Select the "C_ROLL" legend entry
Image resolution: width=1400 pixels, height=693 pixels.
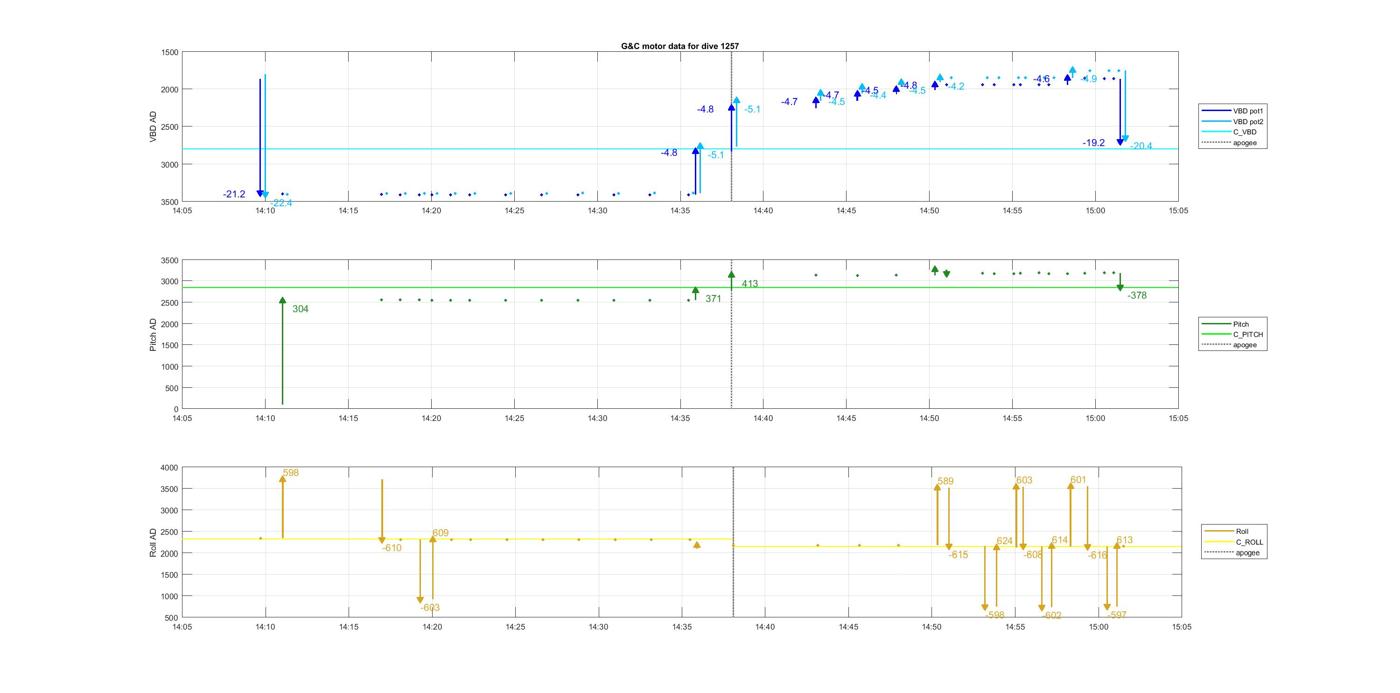point(1235,542)
